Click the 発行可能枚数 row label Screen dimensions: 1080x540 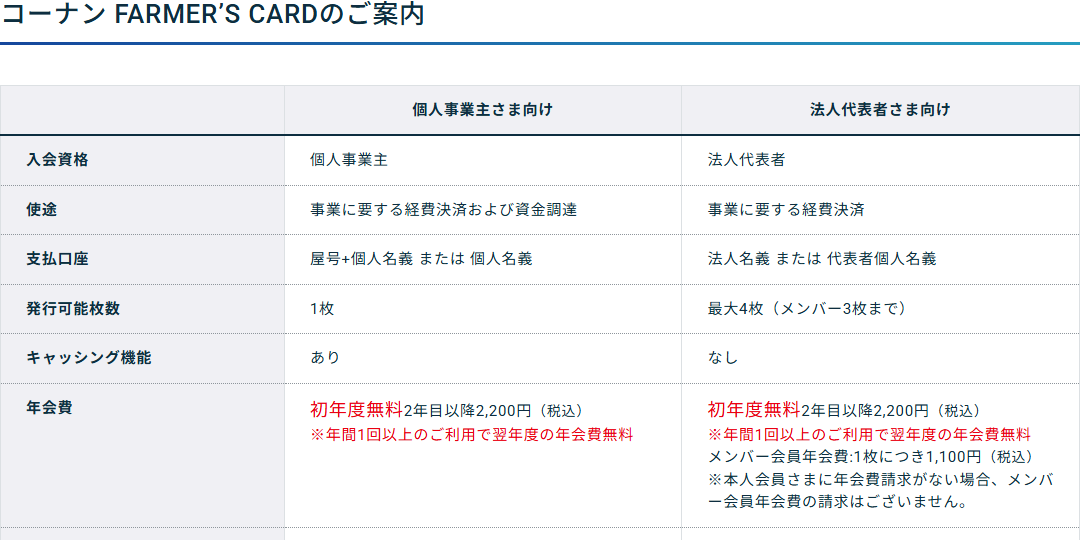point(73,309)
